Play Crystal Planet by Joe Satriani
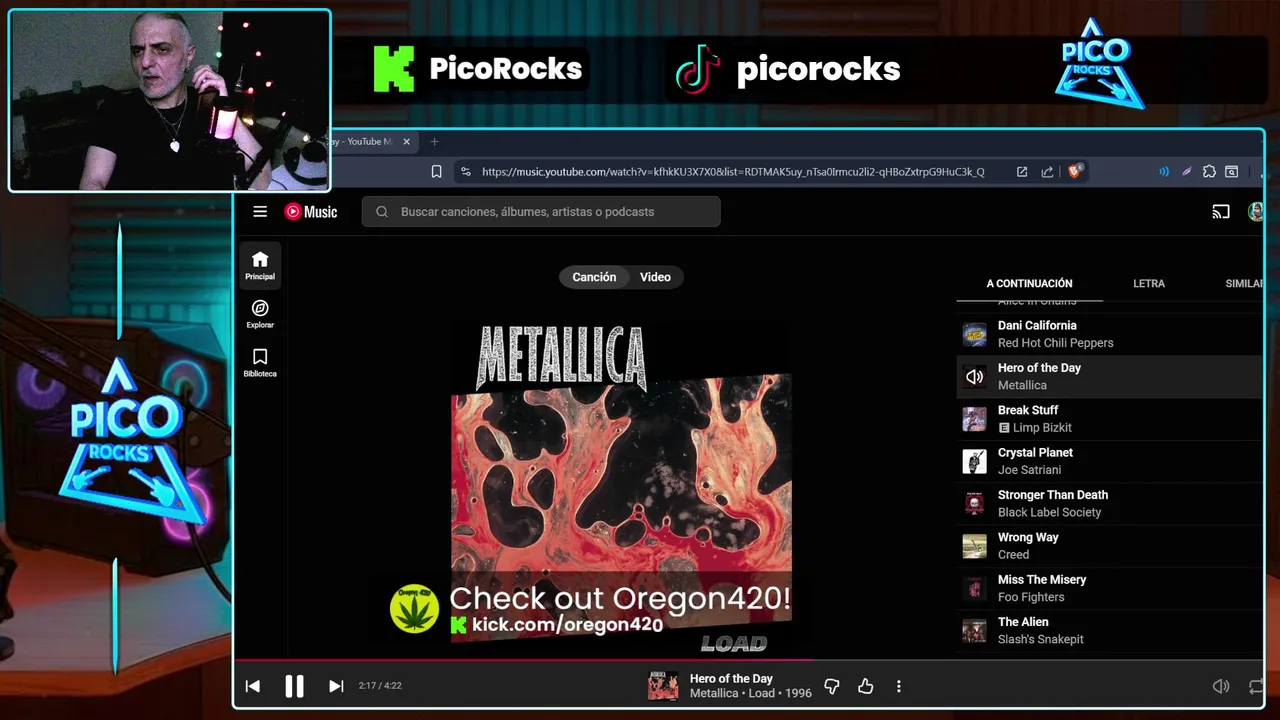Image resolution: width=1280 pixels, height=720 pixels. tap(1109, 461)
